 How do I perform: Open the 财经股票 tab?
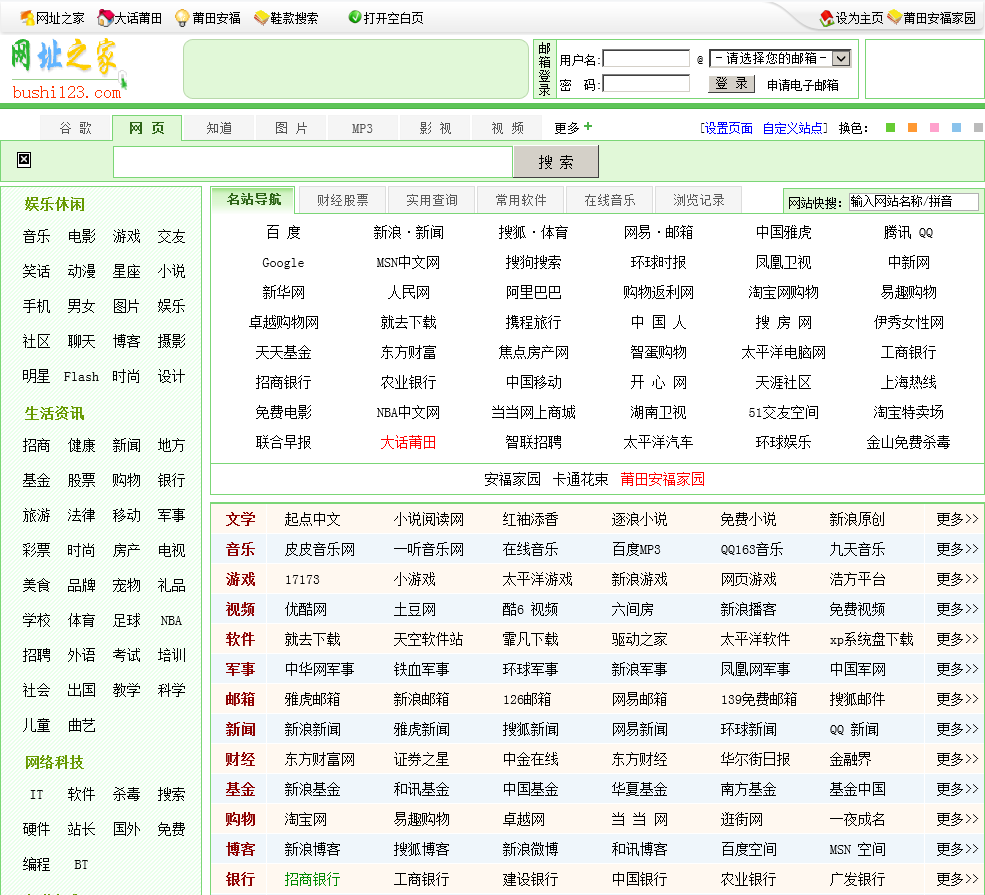[343, 200]
